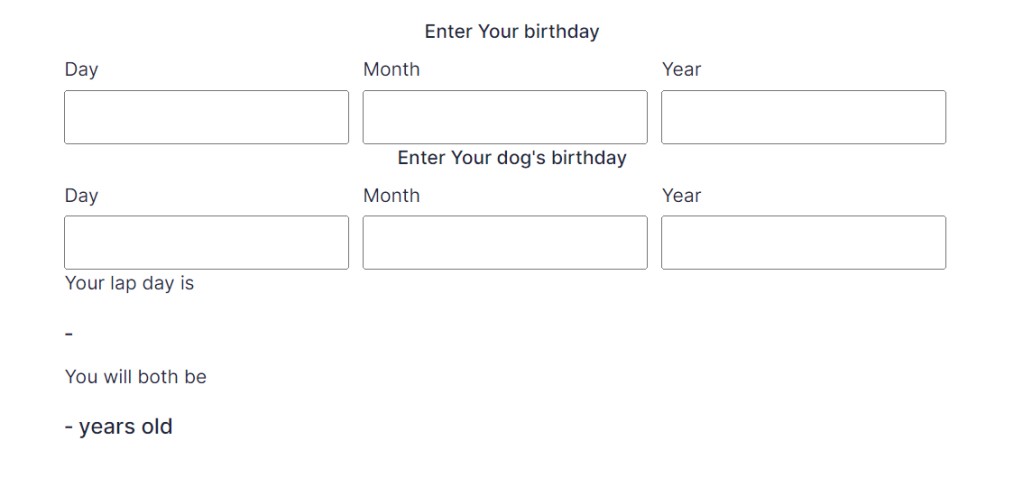Place cursor in the bottom-right Year text box
Screen dimensions: 1023x477
pos(803,243)
